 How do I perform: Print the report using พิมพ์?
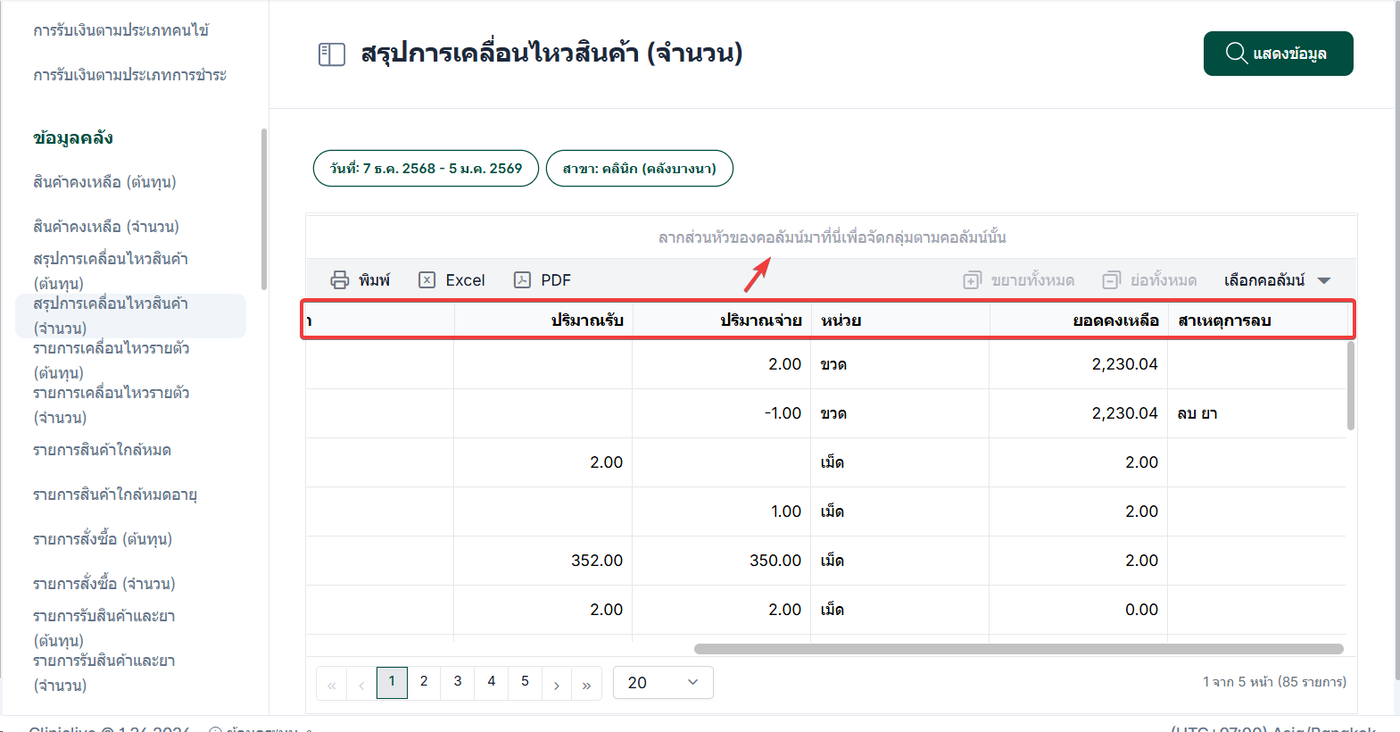[x=360, y=280]
